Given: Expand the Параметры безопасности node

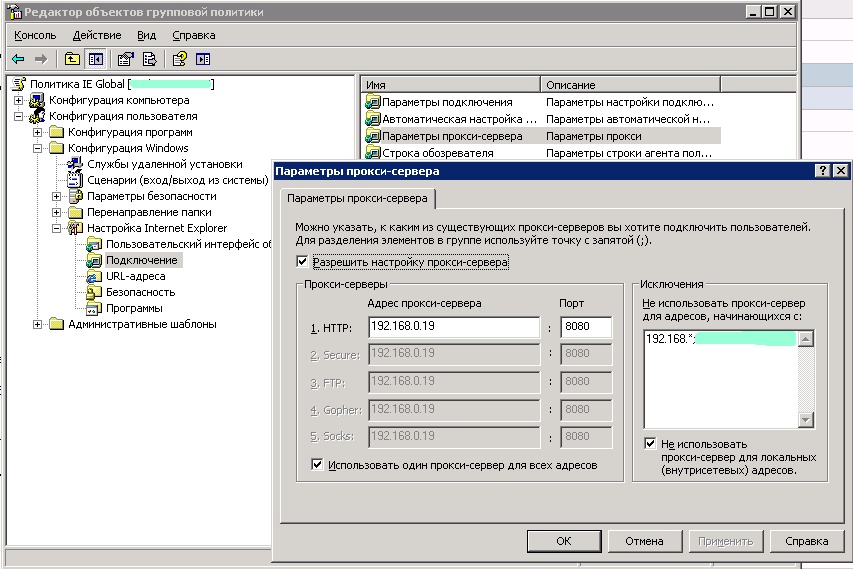Looking at the screenshot, I should 57,196.
